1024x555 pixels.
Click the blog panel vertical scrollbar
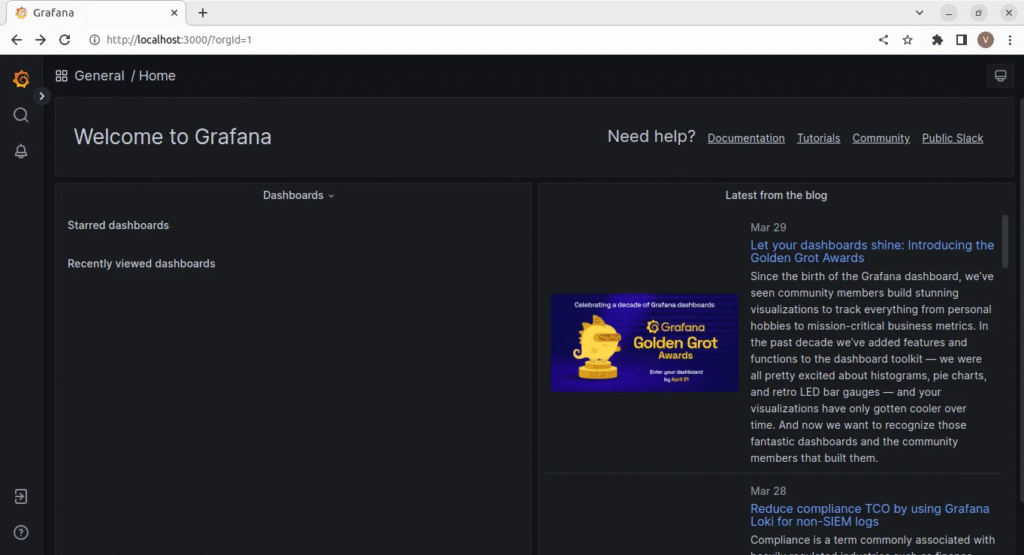point(1004,242)
